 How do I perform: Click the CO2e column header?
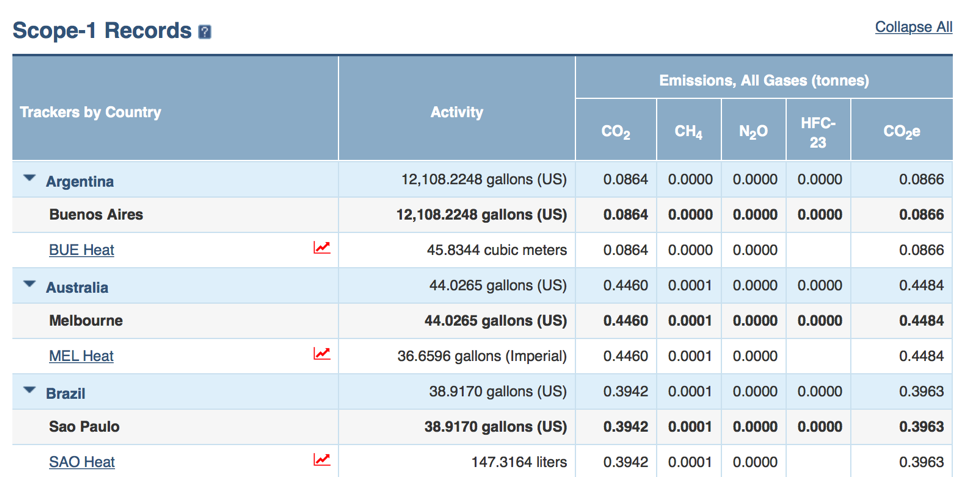tap(901, 132)
